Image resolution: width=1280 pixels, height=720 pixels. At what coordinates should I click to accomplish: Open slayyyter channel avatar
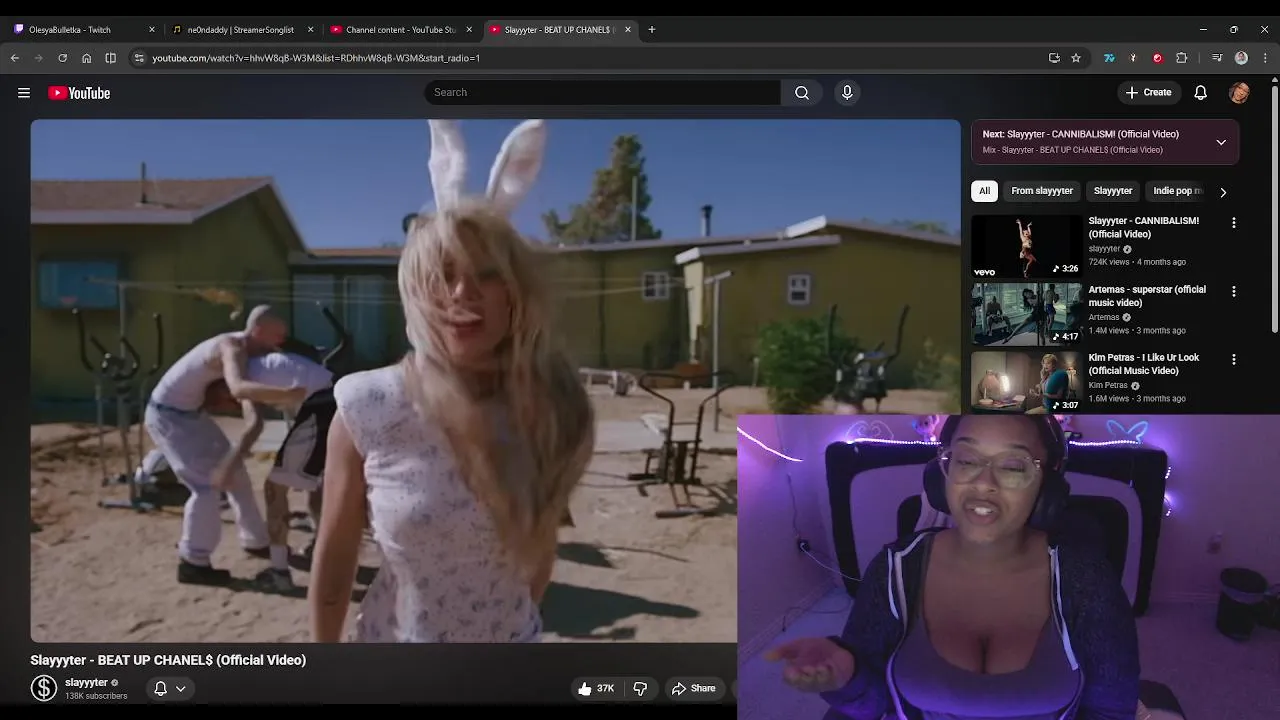(44, 688)
